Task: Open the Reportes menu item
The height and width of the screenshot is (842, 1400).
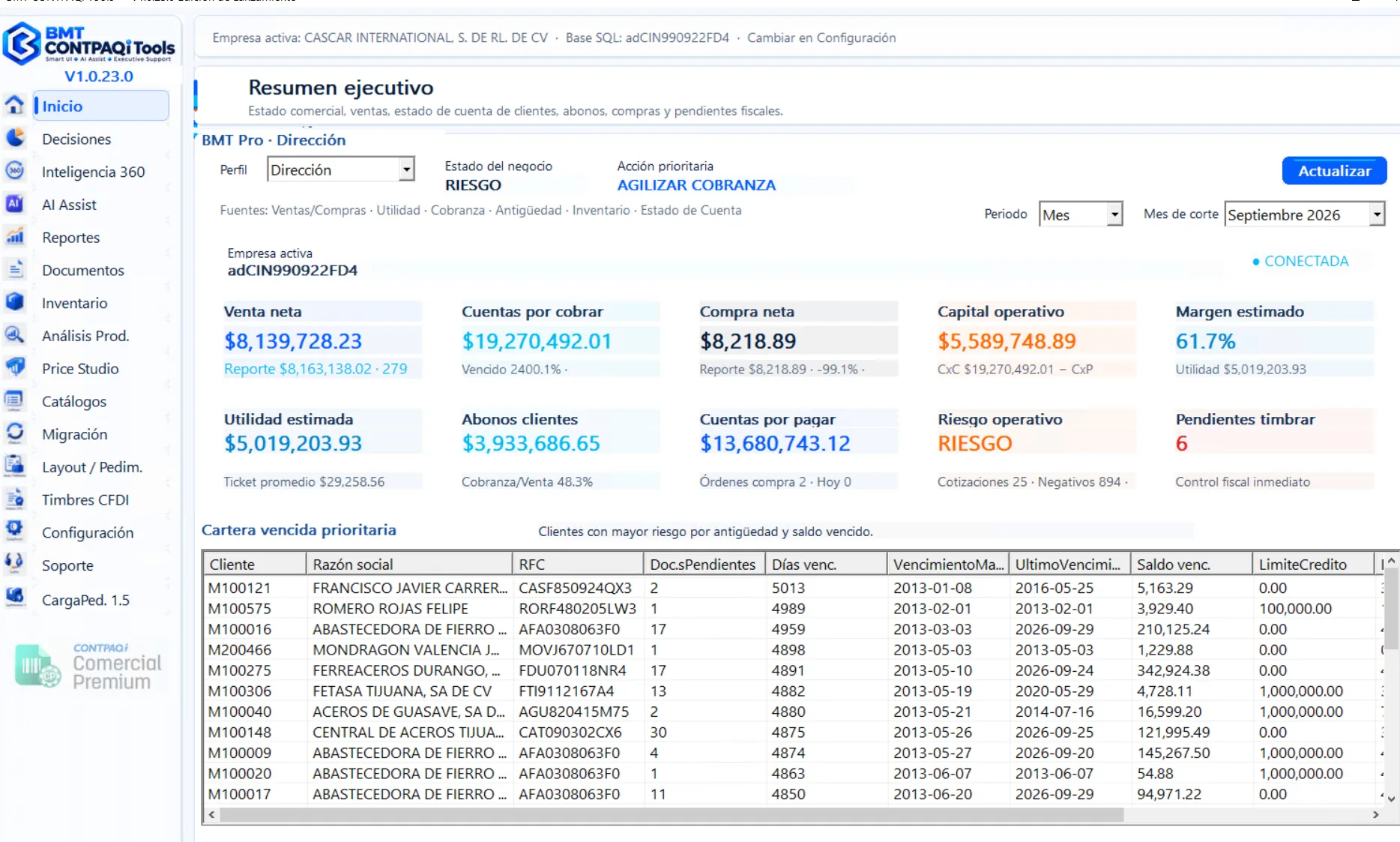Action: (x=71, y=237)
